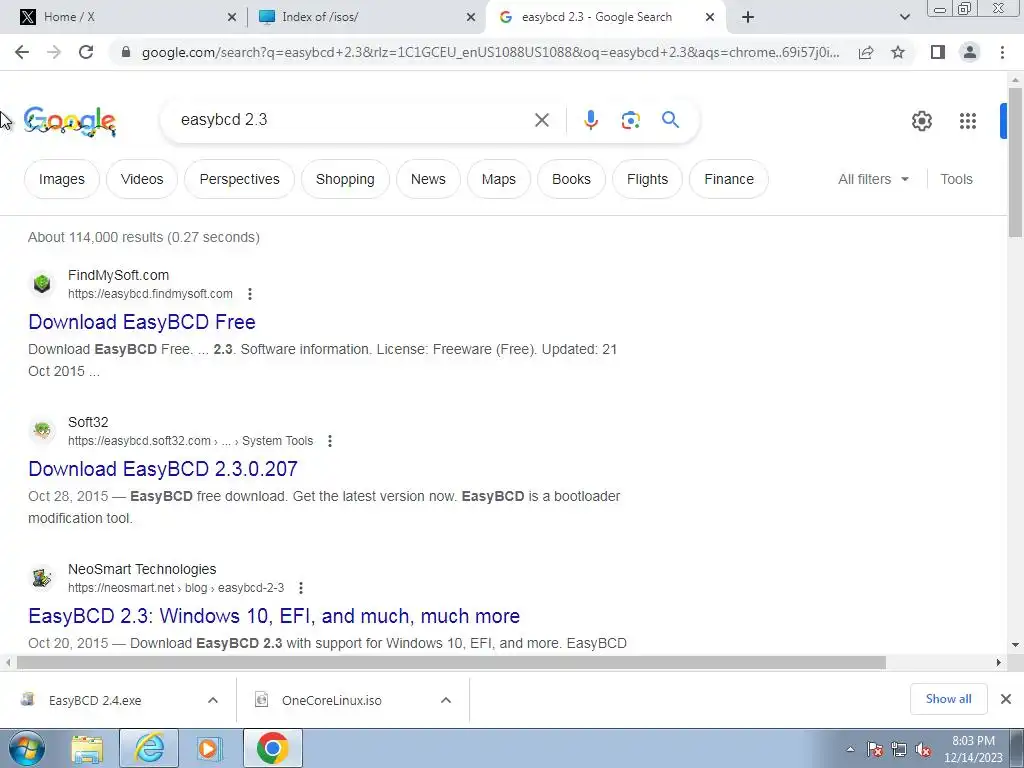Open Google quick settings gear
Screen dimensions: 1024x768
pos(921,121)
